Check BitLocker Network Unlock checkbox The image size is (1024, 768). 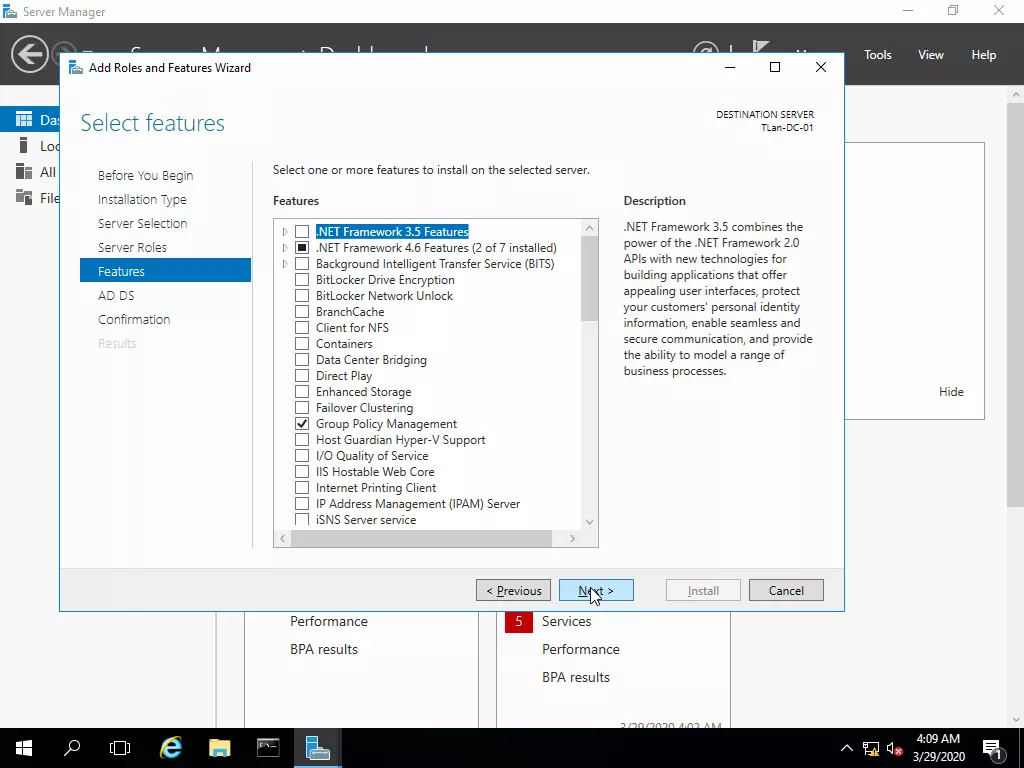pos(302,296)
